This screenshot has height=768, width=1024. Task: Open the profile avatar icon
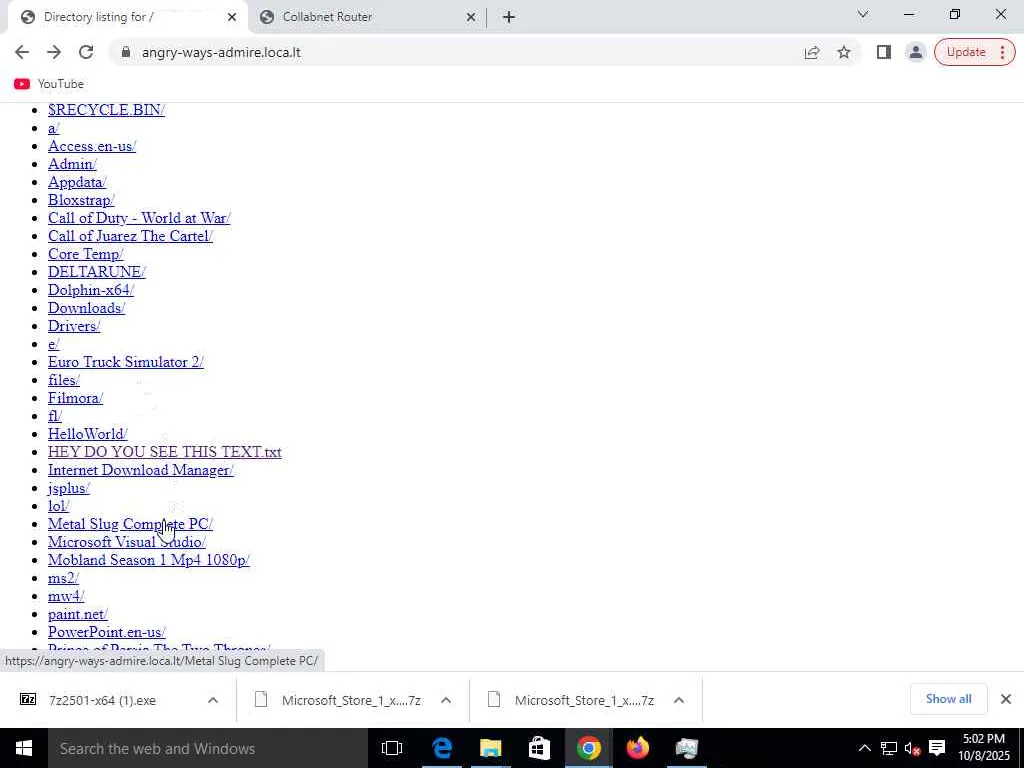click(x=916, y=52)
